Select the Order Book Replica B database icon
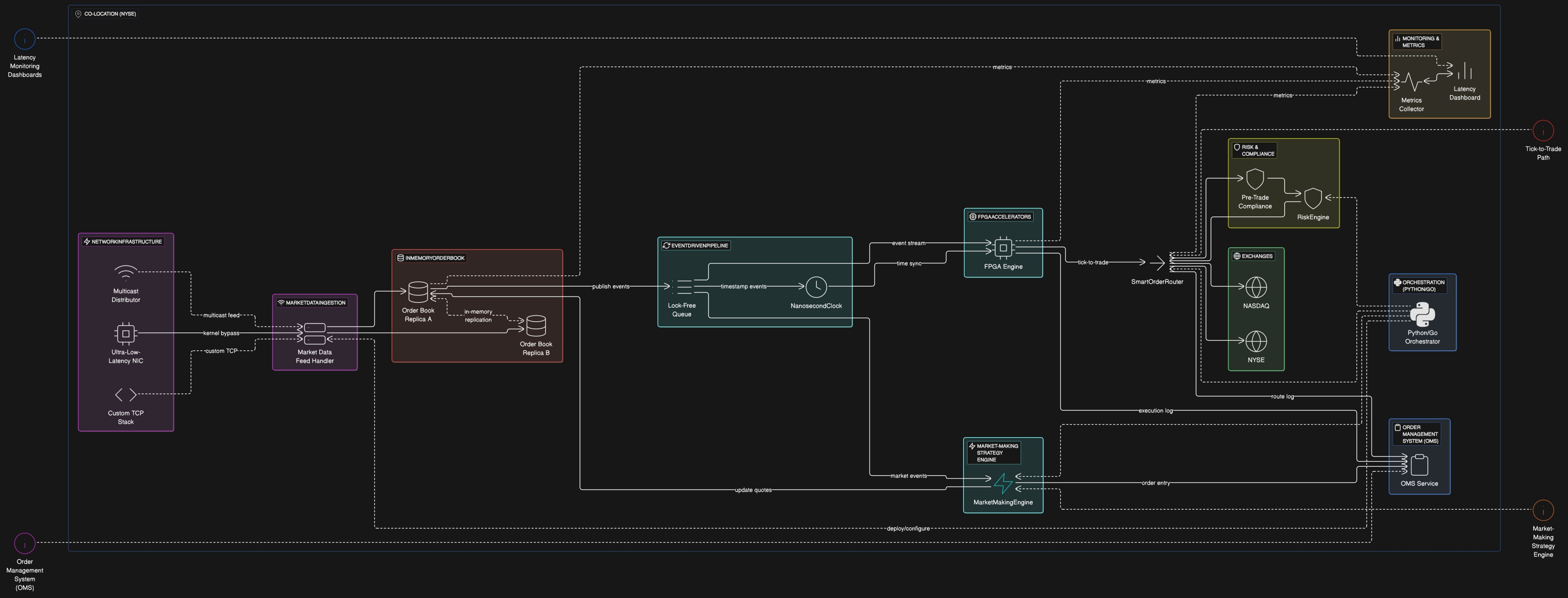 (x=536, y=326)
